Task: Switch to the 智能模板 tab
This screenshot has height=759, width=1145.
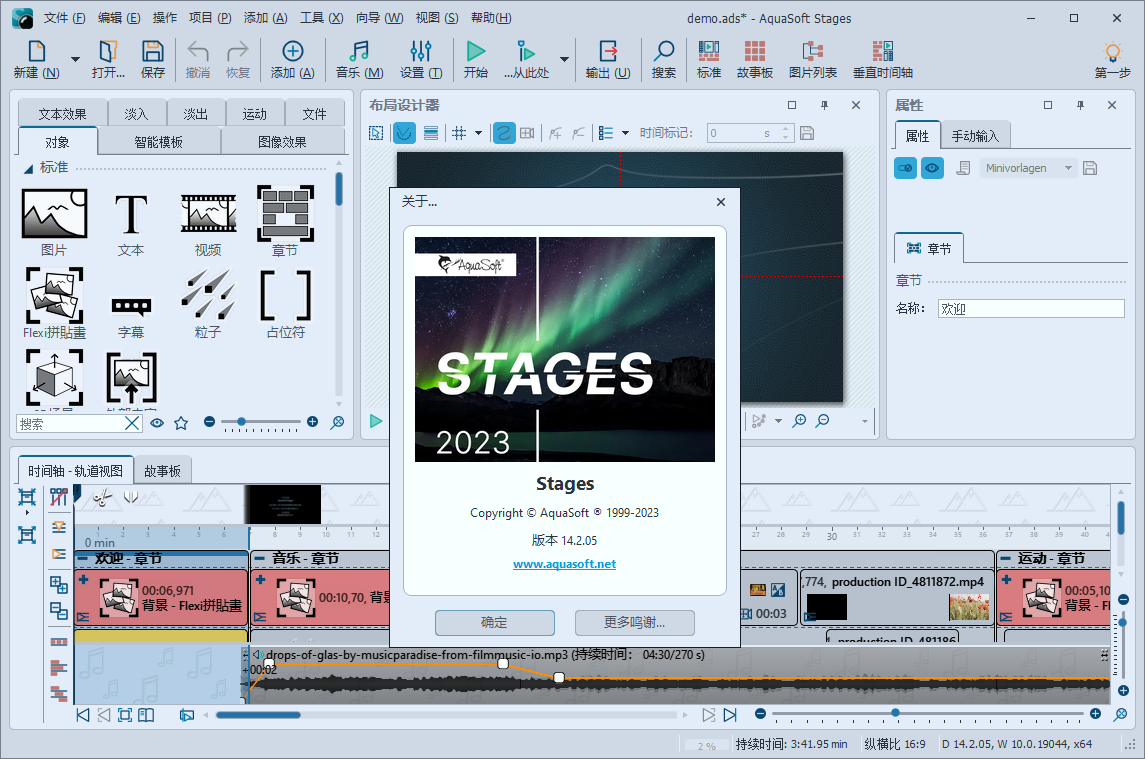Action: [158, 142]
